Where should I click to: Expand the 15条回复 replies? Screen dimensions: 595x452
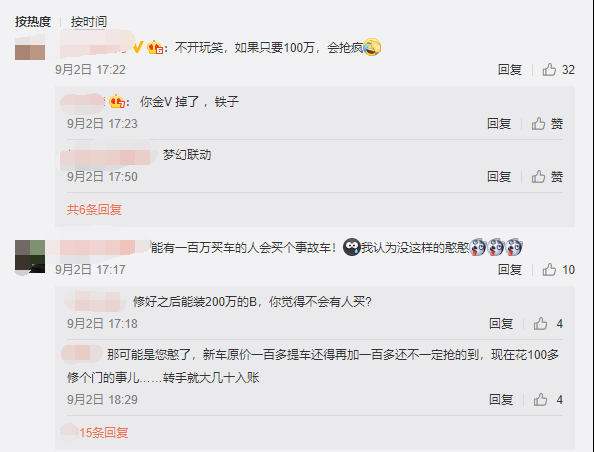(103, 433)
